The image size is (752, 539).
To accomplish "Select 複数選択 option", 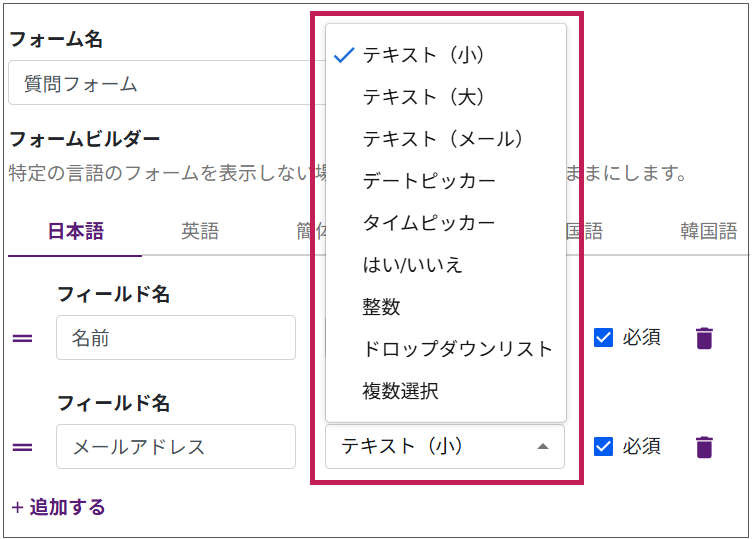I will pos(400,391).
